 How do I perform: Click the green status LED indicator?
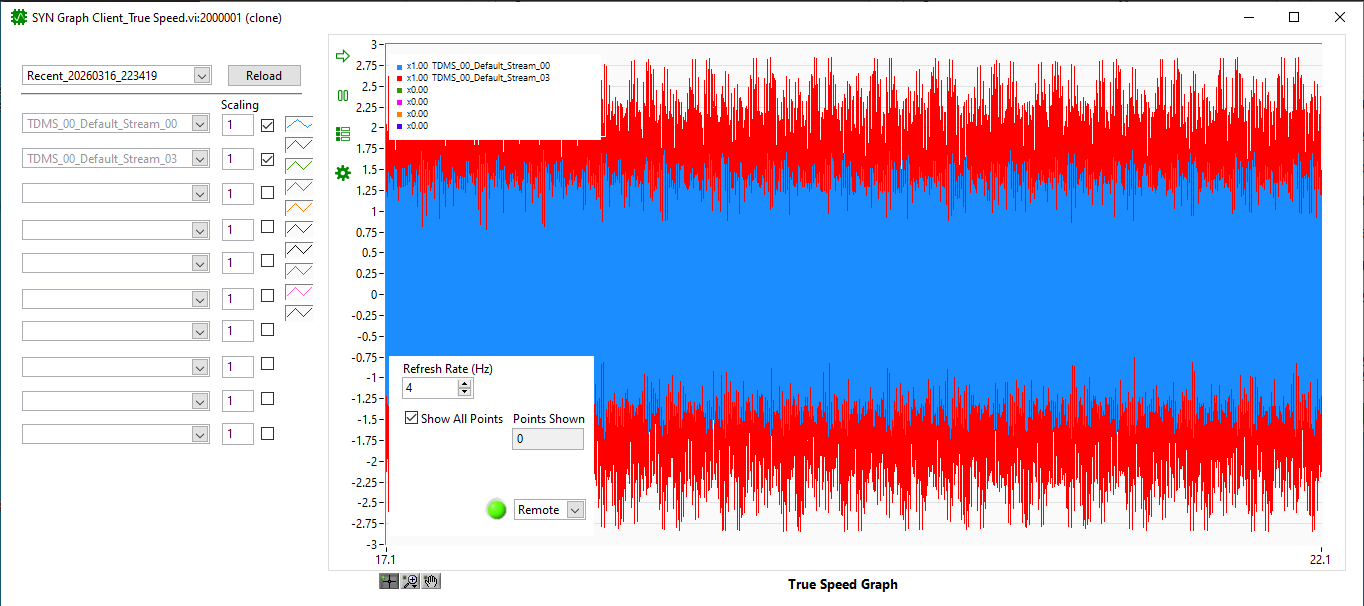click(497, 510)
